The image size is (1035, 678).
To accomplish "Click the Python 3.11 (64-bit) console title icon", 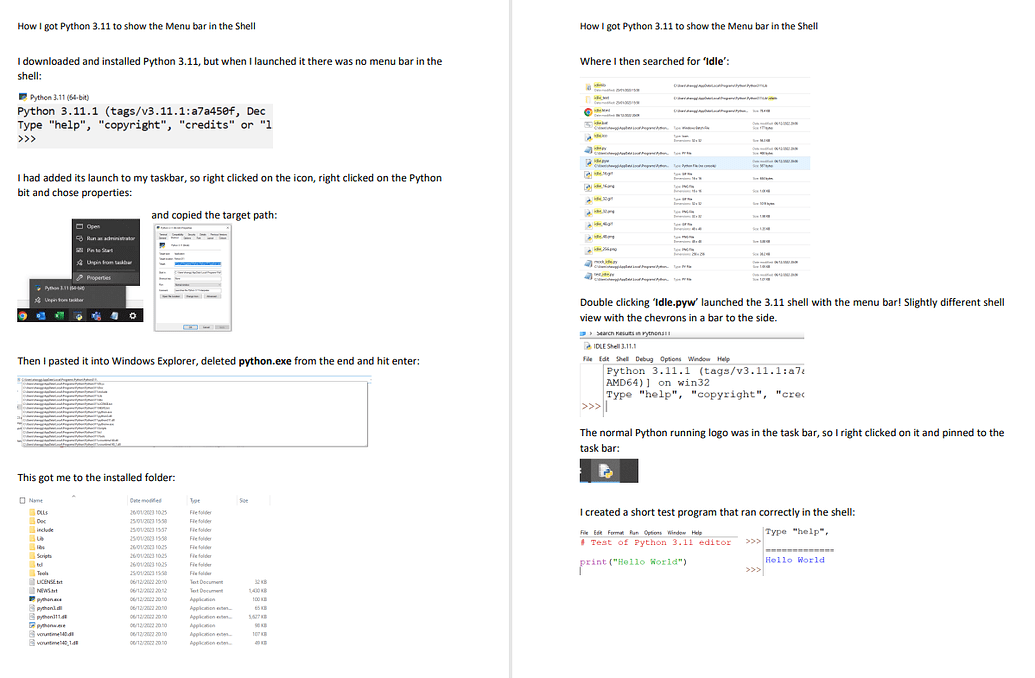I will coord(22,97).
